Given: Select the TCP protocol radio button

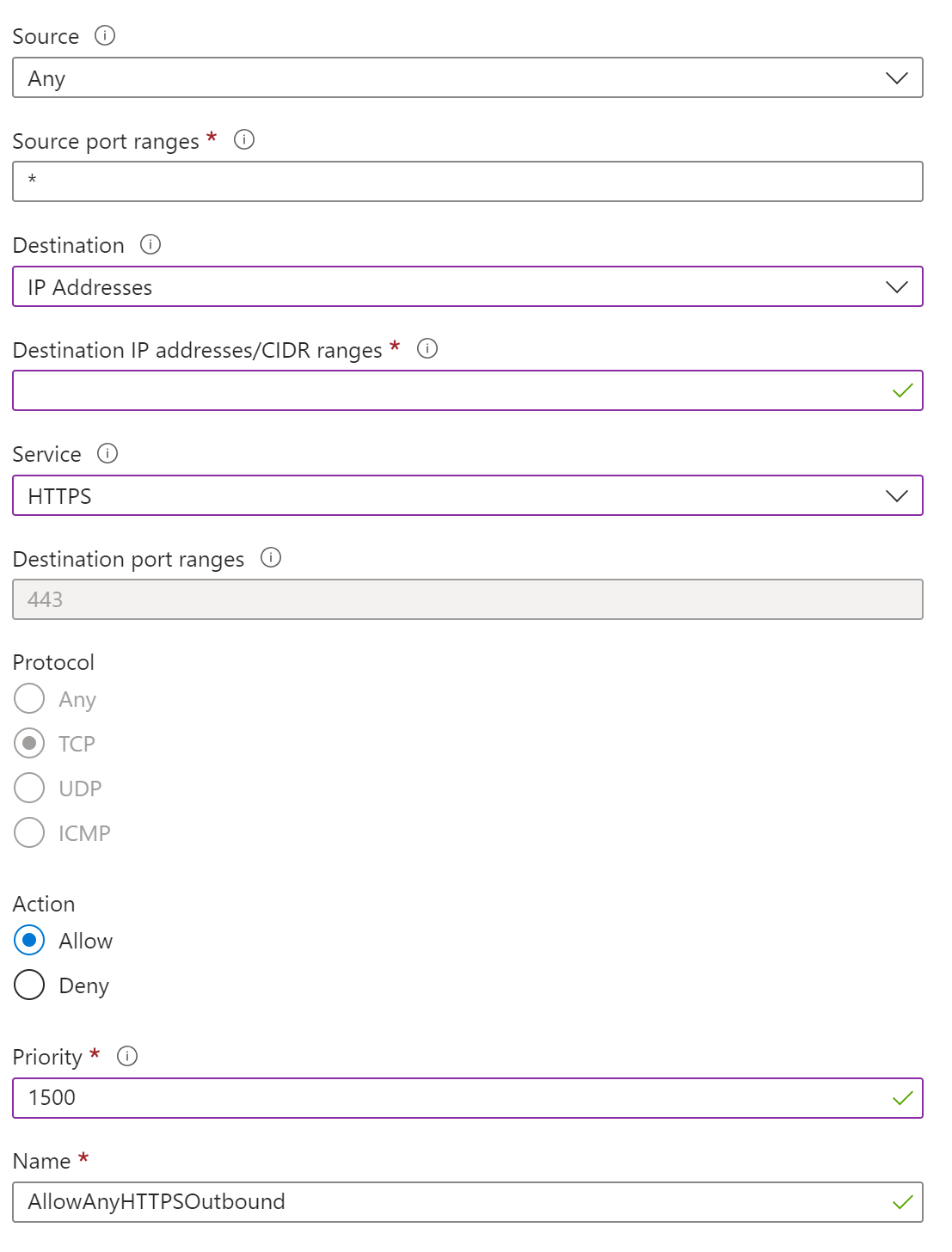Looking at the screenshot, I should [x=29, y=743].
